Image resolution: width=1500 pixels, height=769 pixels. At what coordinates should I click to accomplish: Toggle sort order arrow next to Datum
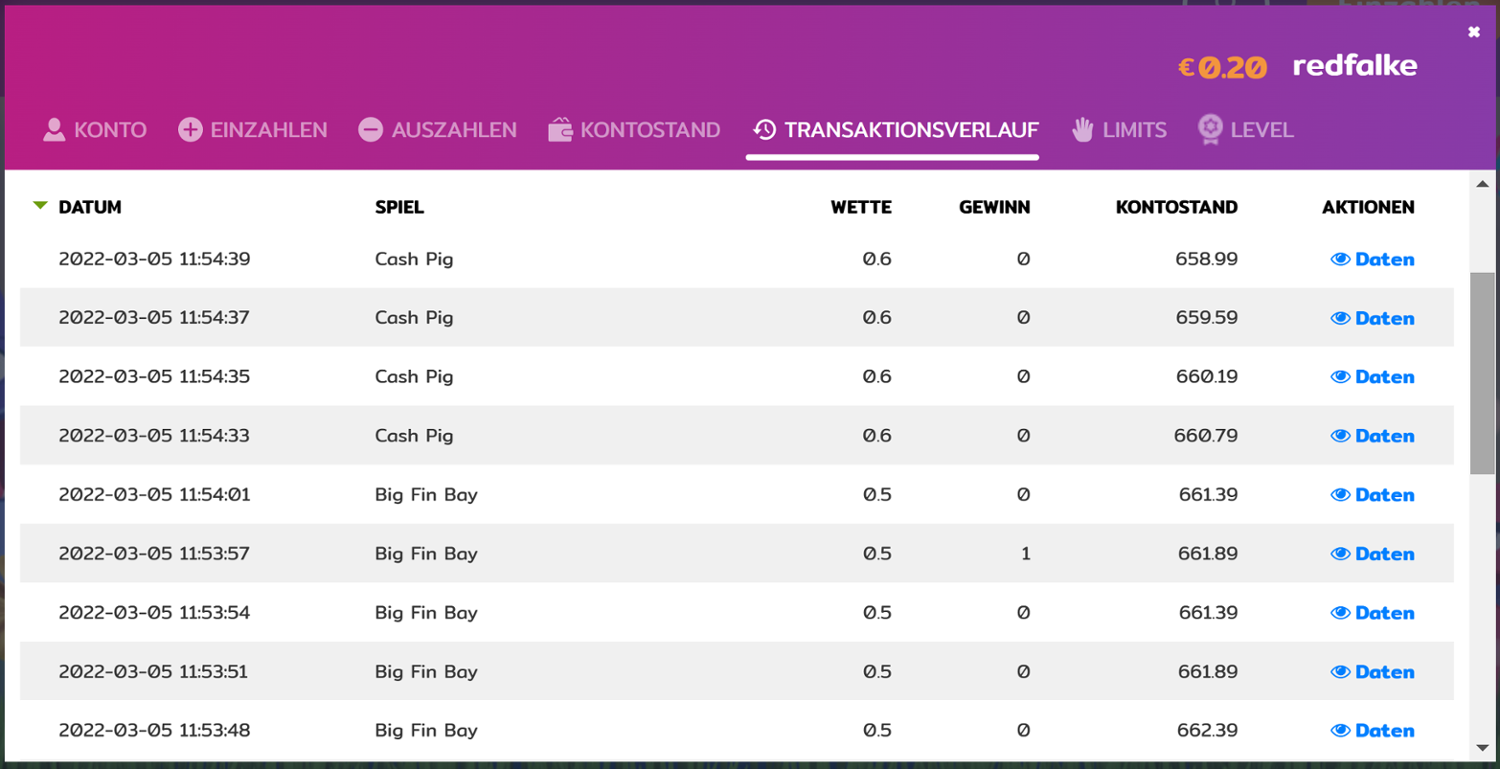(x=40, y=206)
